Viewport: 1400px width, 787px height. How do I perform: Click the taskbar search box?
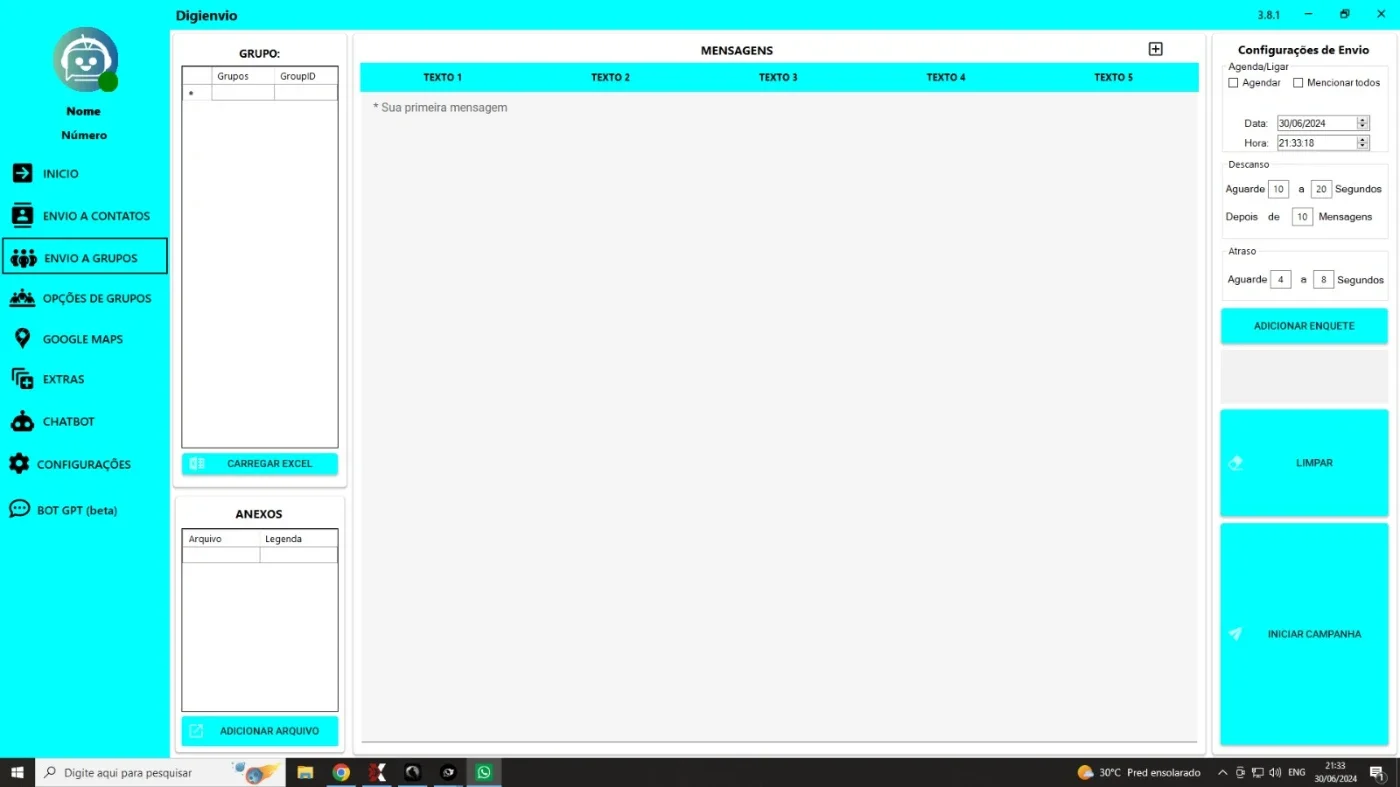pyautogui.click(x=160, y=773)
